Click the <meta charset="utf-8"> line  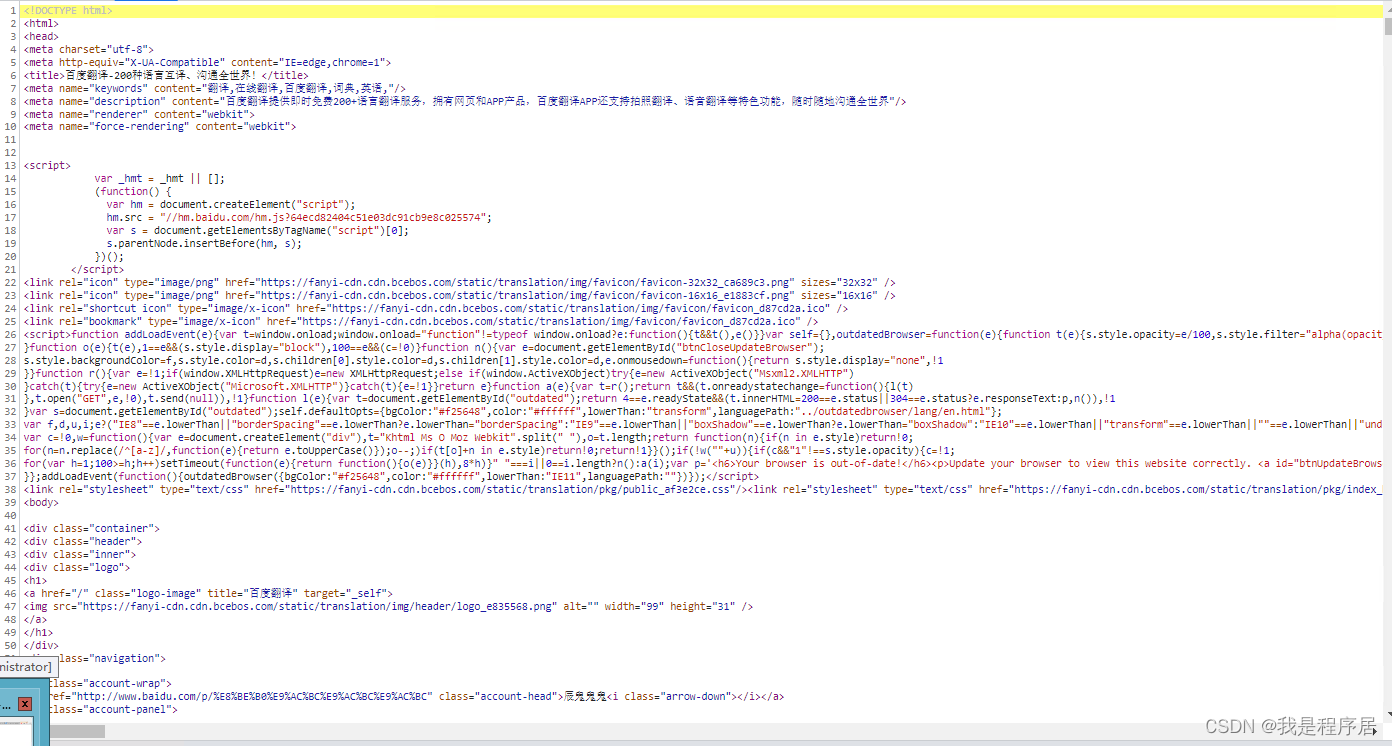[x=89, y=49]
